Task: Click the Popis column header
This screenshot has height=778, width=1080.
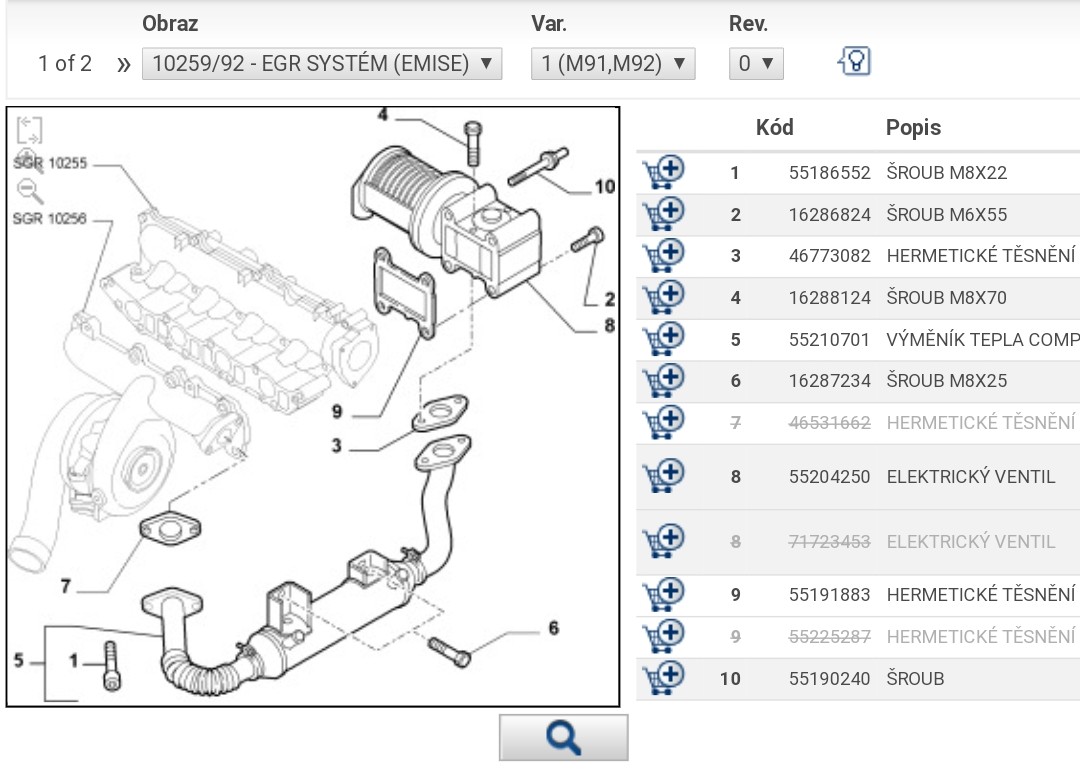Action: pyautogui.click(x=913, y=127)
